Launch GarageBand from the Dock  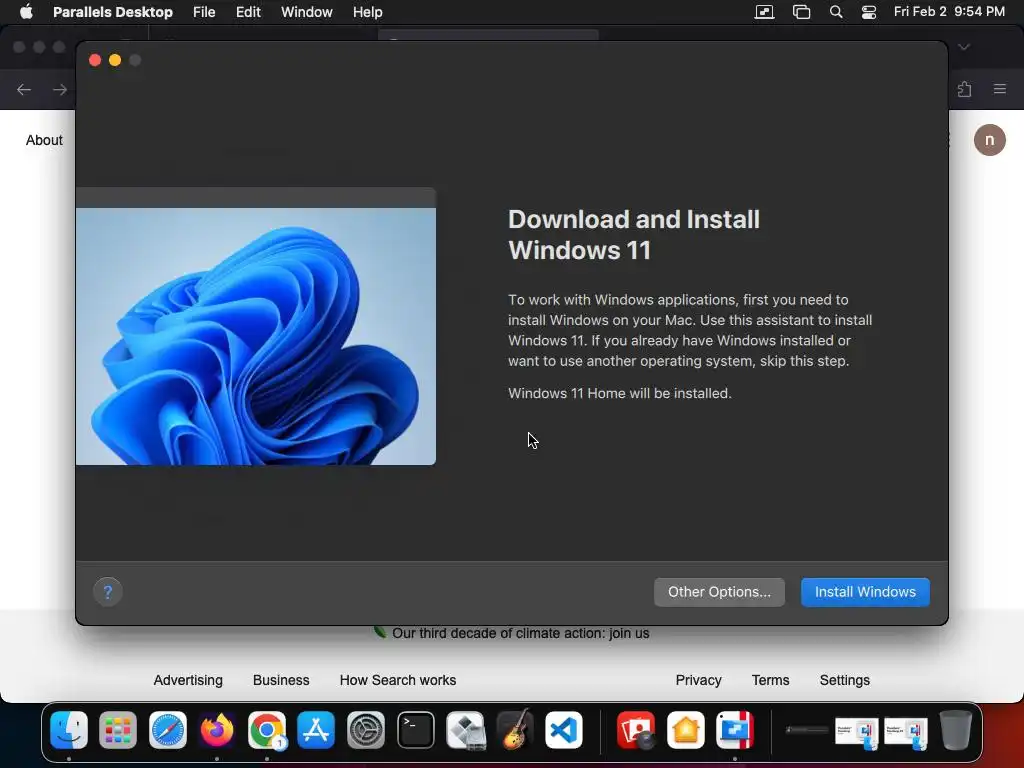click(515, 729)
